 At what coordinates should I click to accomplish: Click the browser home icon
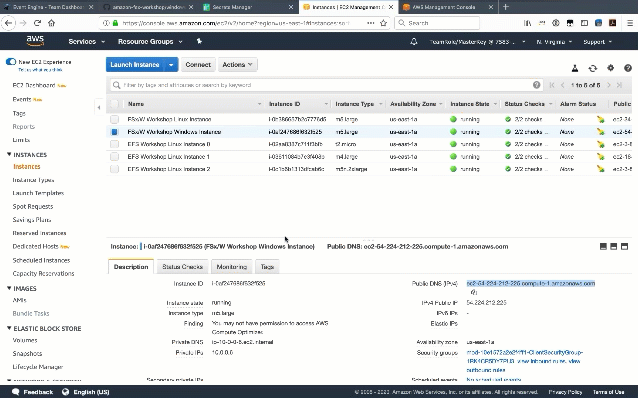pos(51,23)
